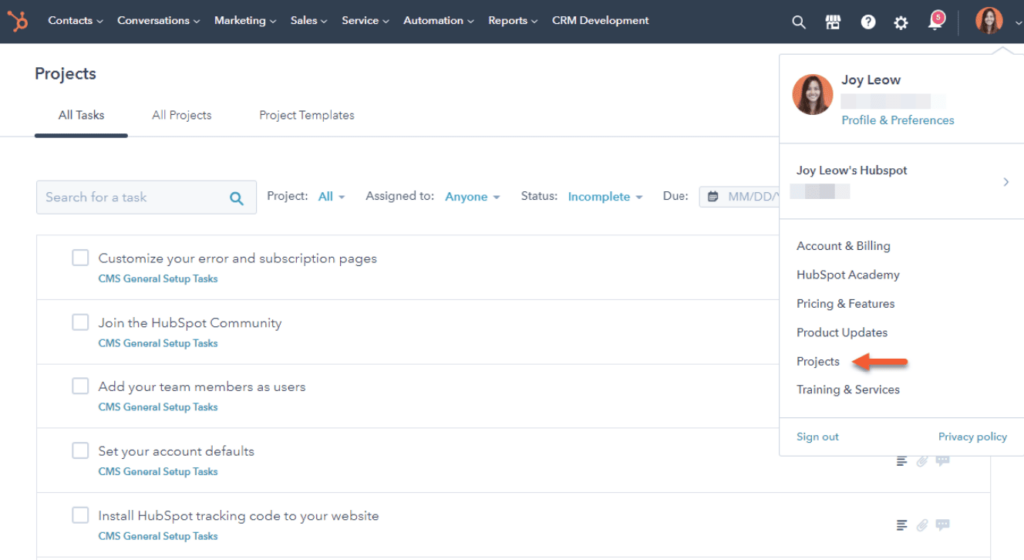Open CMS General Setup Tasks link under Add team members
The height and width of the screenshot is (560, 1024).
157,407
